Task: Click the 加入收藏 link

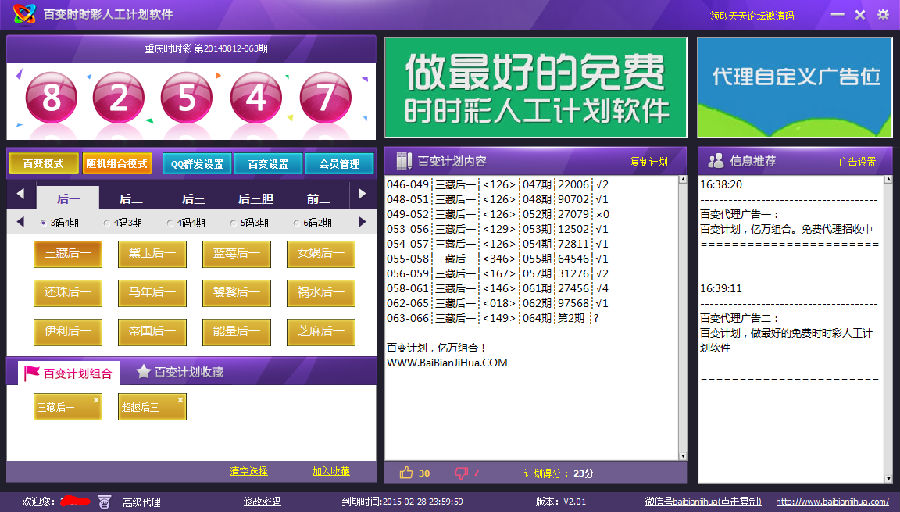Action: 331,471
